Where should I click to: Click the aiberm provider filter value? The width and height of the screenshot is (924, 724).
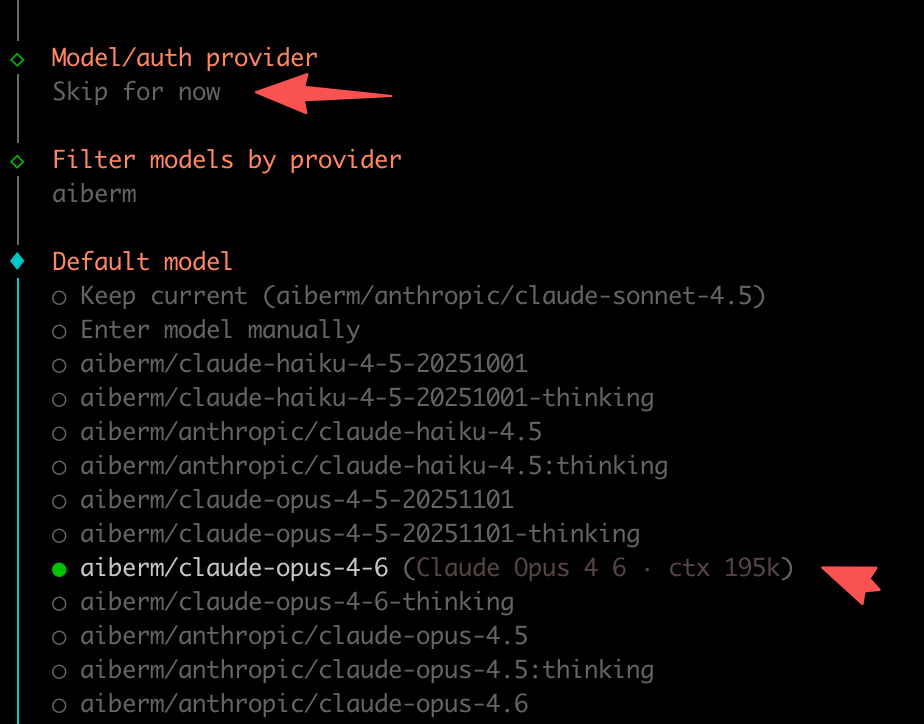94,194
